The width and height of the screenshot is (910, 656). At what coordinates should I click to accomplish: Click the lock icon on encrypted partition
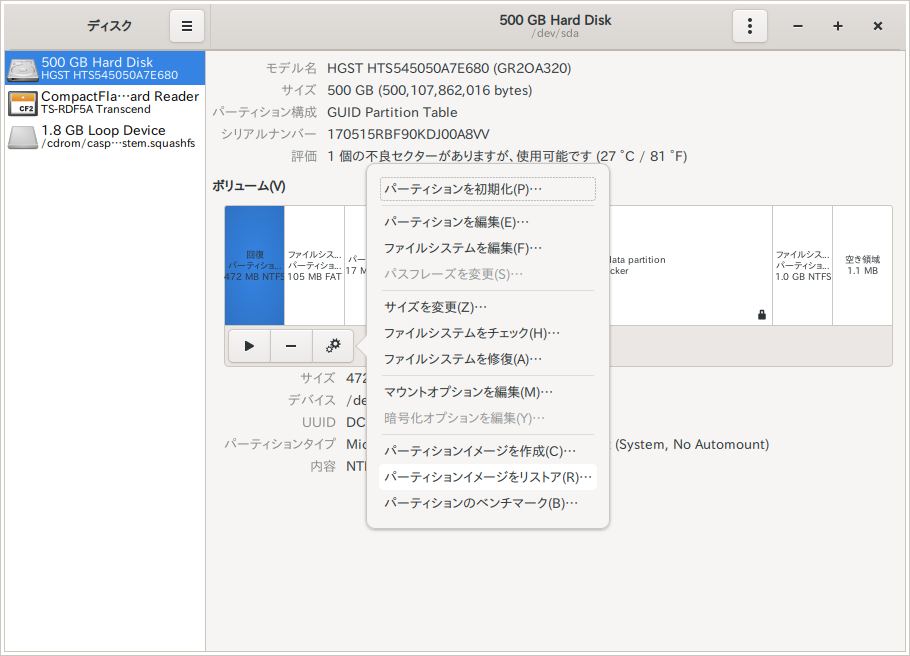point(762,315)
